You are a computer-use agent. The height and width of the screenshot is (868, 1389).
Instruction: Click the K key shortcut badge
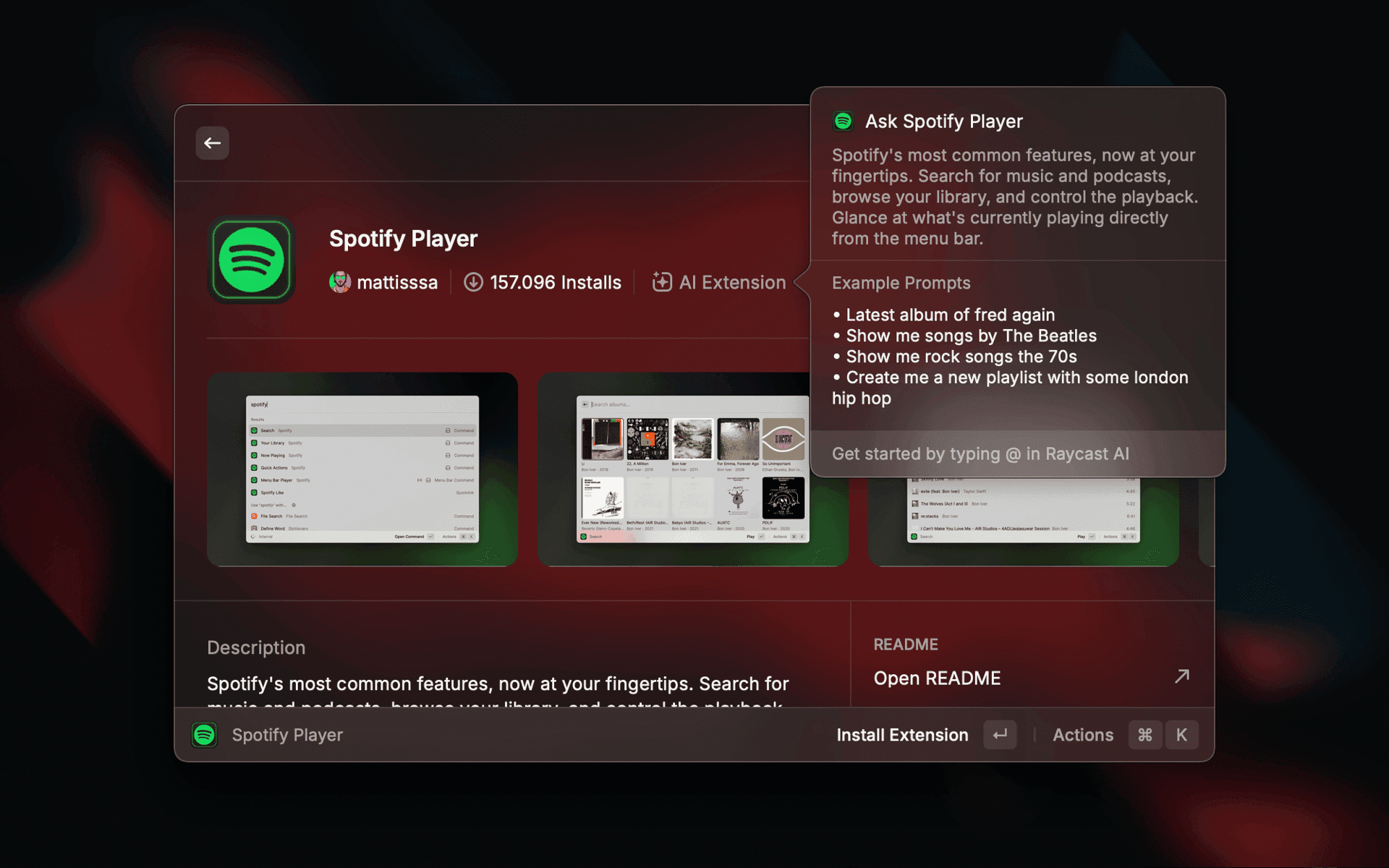(x=1181, y=735)
